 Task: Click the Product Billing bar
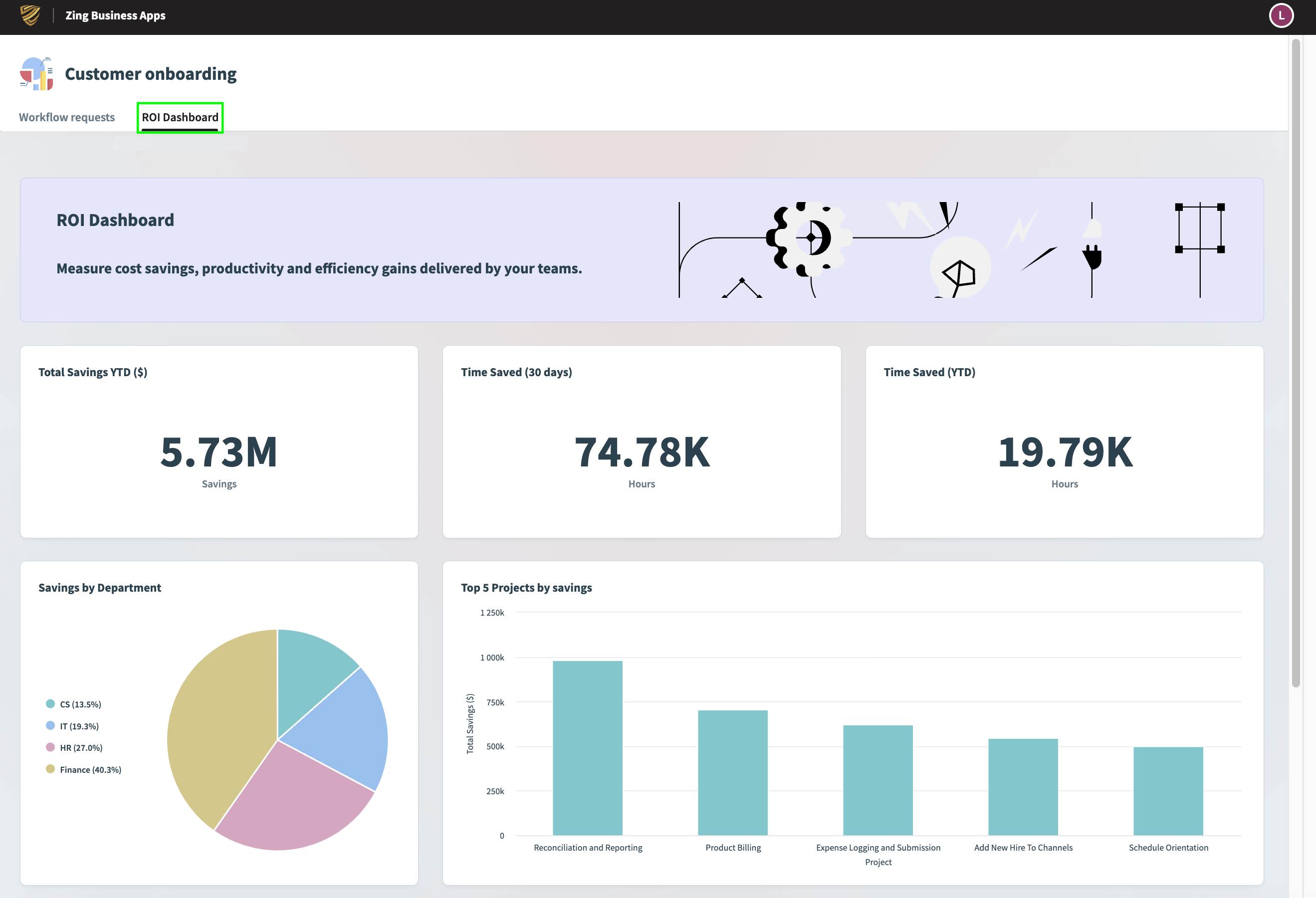click(733, 773)
